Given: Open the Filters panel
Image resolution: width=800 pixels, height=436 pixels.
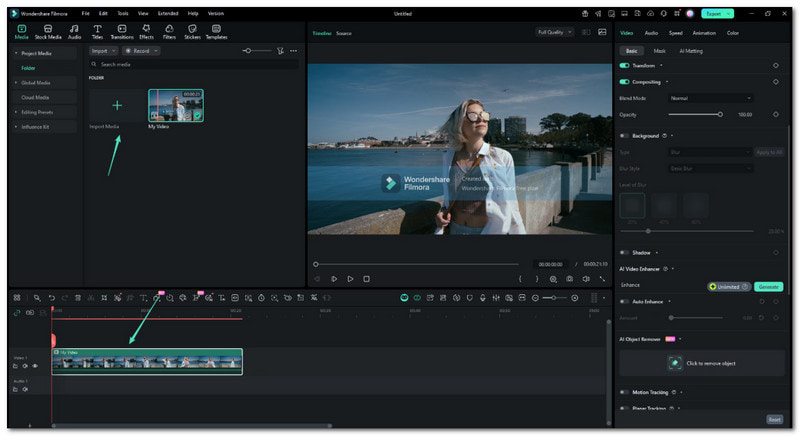Looking at the screenshot, I should 169,32.
